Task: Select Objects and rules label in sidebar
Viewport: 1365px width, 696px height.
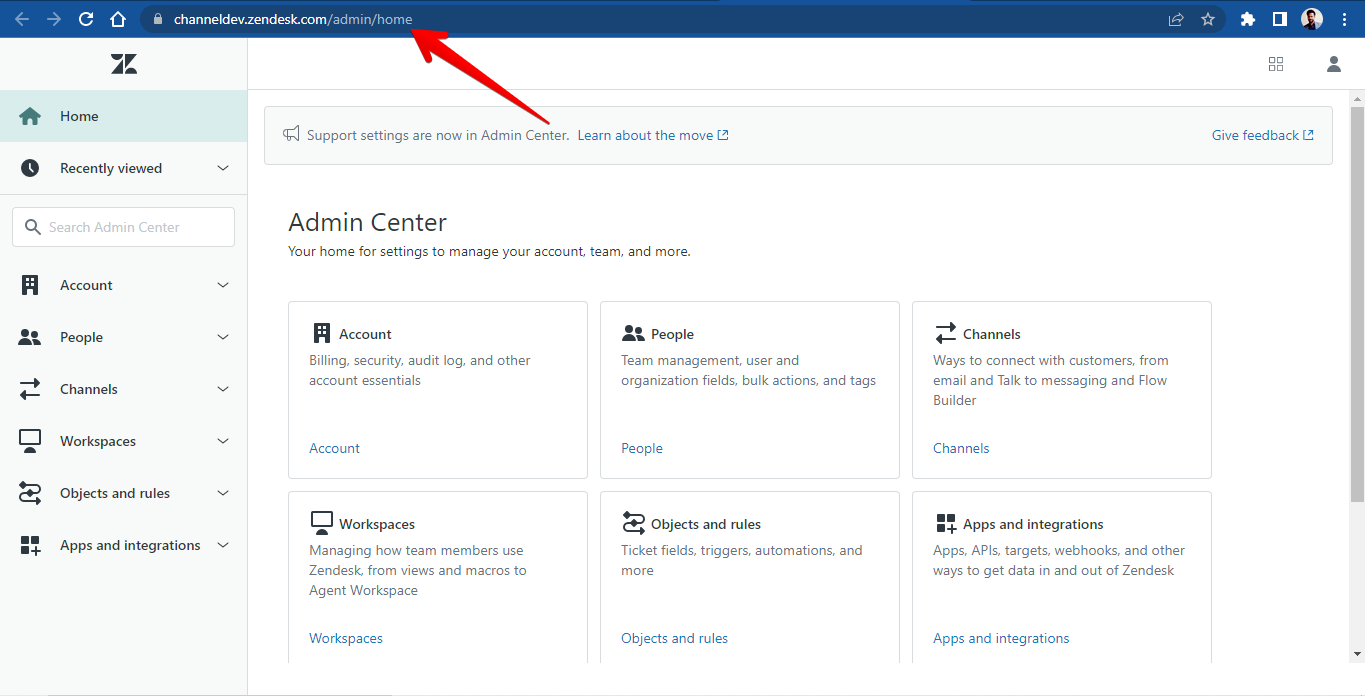Action: click(x=115, y=493)
